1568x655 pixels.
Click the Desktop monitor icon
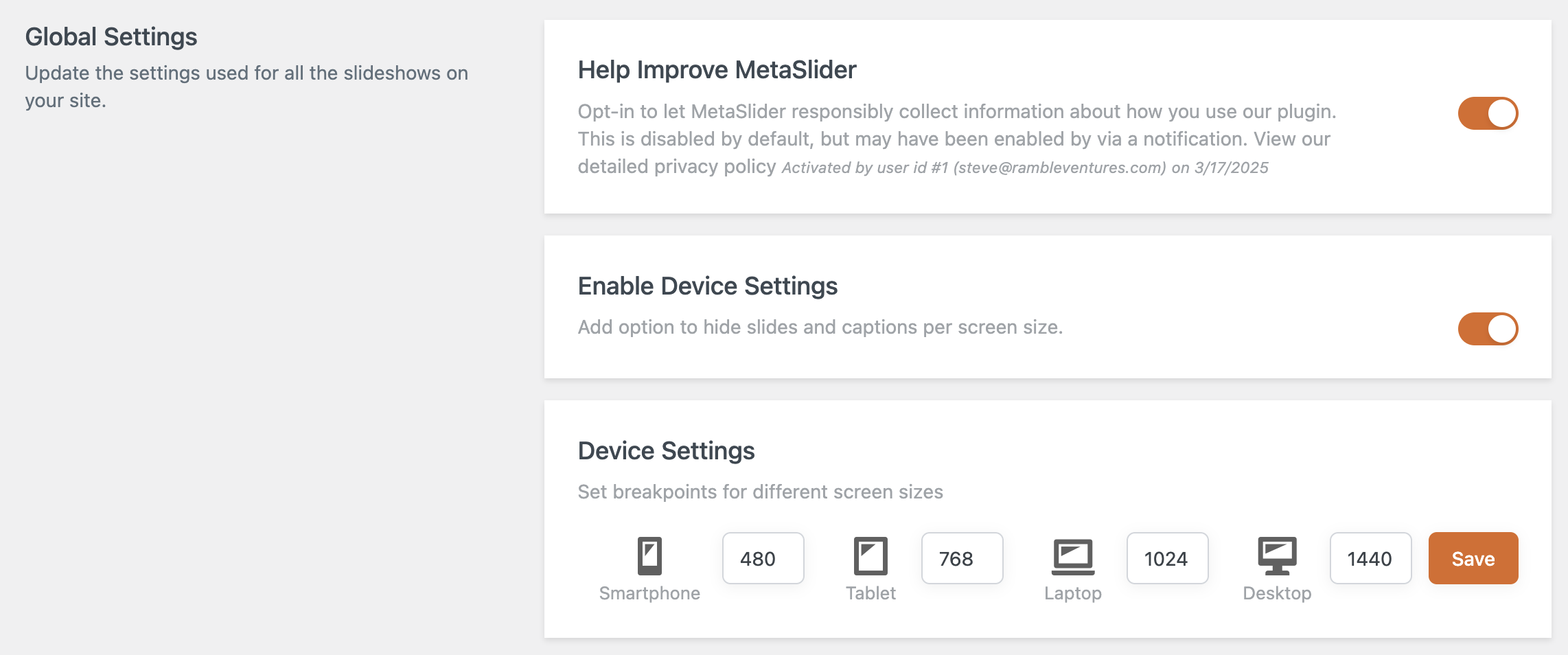[1277, 555]
